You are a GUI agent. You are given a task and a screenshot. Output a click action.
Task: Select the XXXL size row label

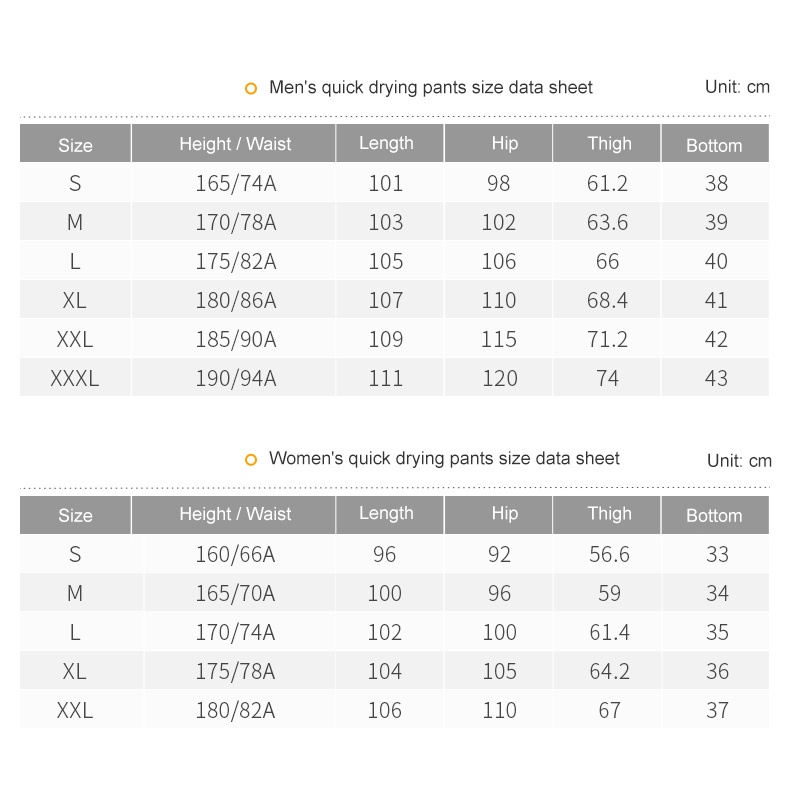point(75,379)
